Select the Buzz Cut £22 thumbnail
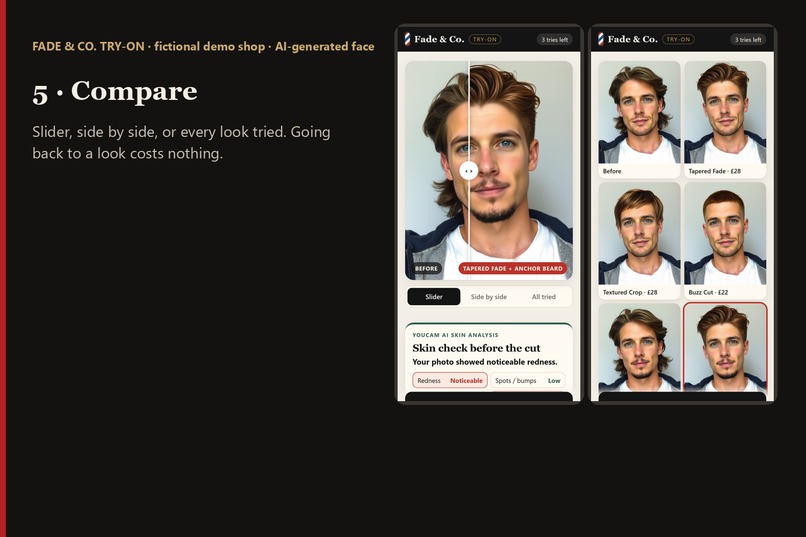This screenshot has width=806, height=537. (x=725, y=240)
